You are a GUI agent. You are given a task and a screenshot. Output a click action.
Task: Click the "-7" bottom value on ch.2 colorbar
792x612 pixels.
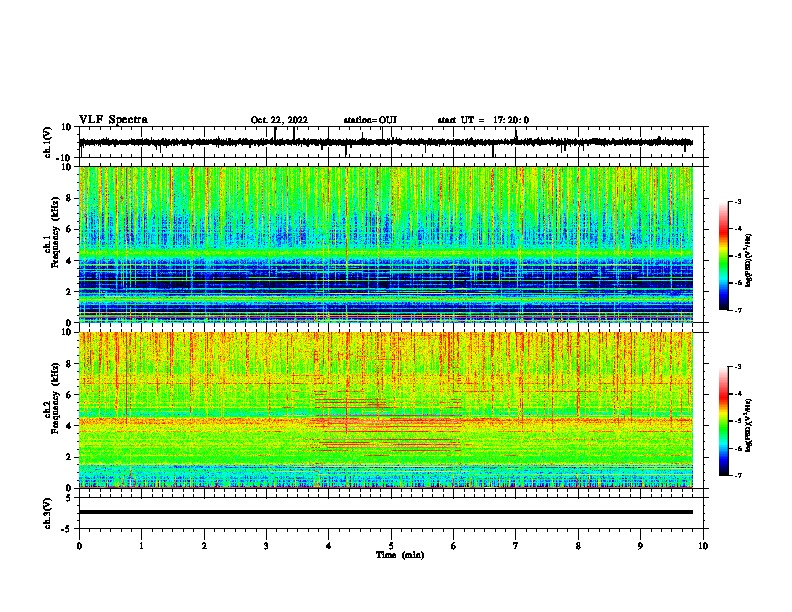738,476
